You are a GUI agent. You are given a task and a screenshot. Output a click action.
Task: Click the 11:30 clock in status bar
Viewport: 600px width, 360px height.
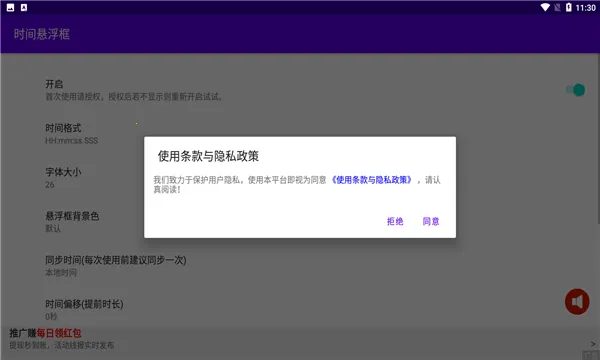pos(585,8)
